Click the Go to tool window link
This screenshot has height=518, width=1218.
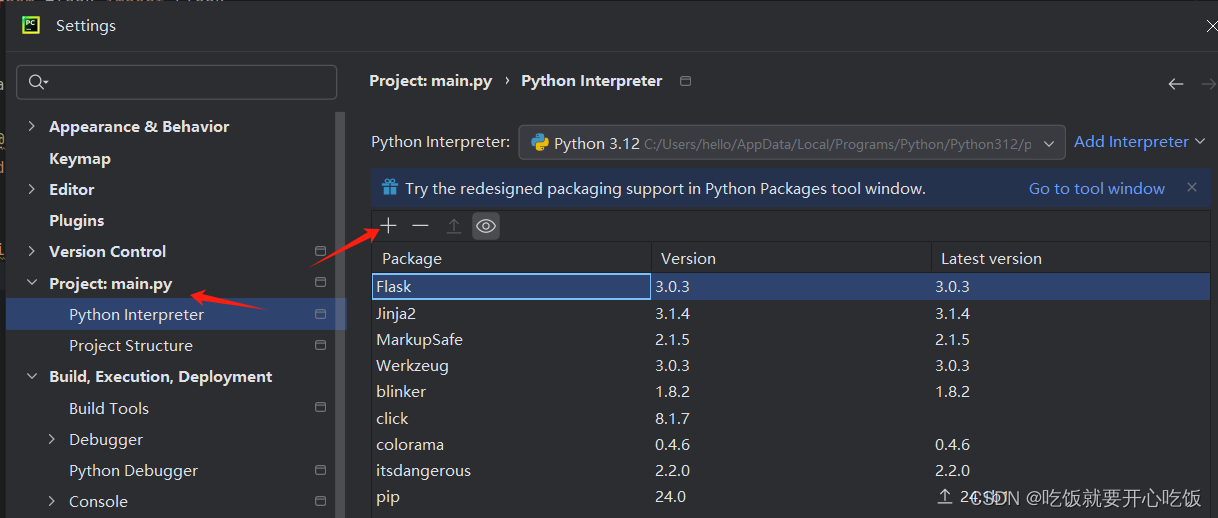pos(1097,188)
